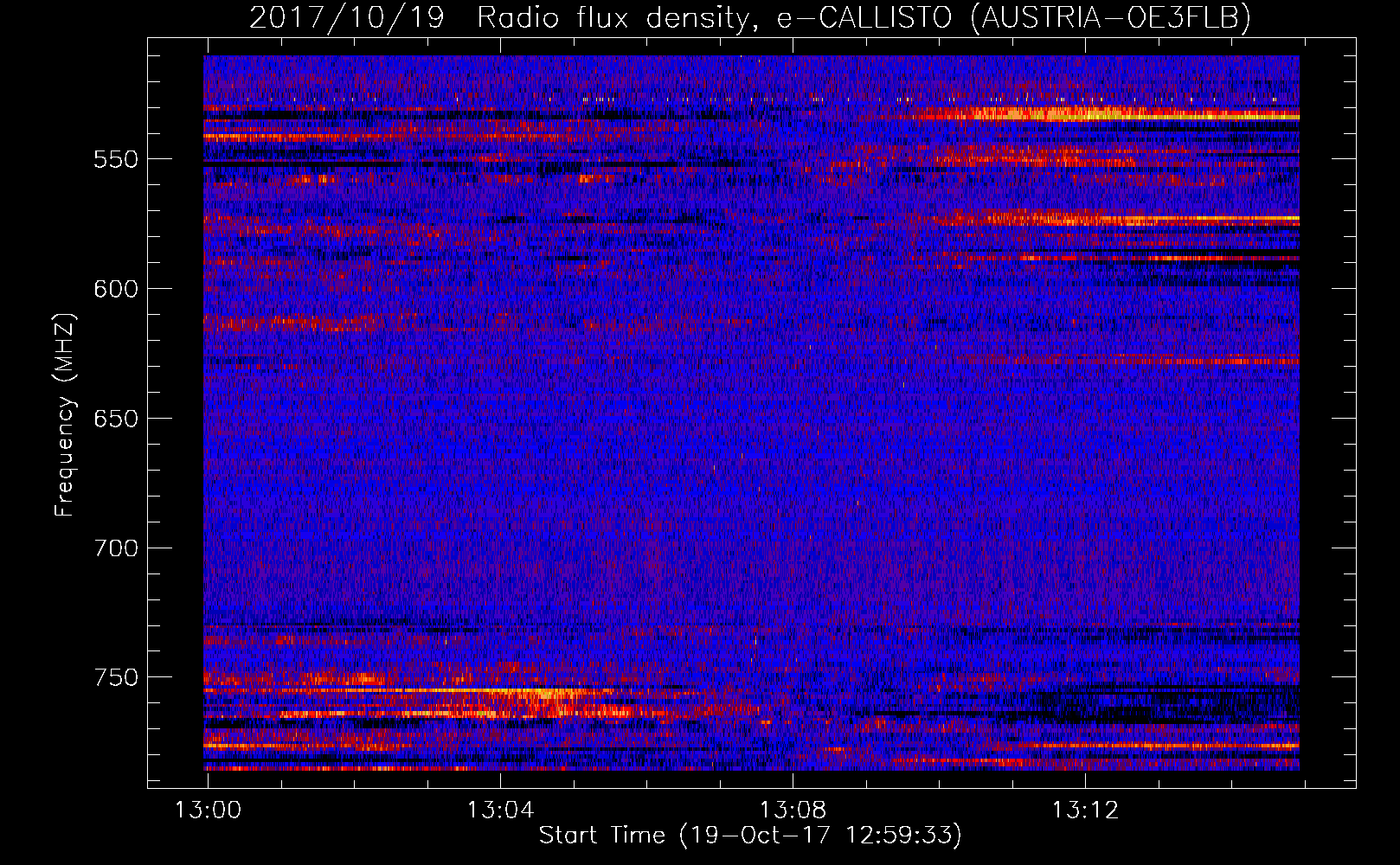Click the 'Frequency (MHZ)' axis label
Screen dimensions: 1400x865
click(65, 415)
